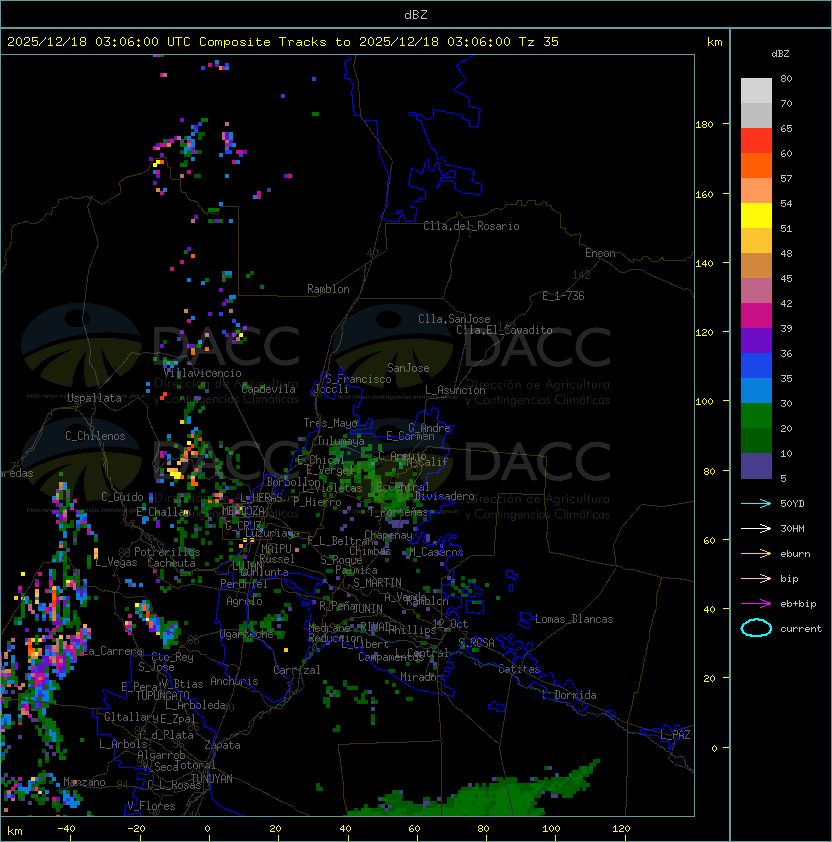The width and height of the screenshot is (832, 842).
Task: Click the 'Tres_Mayo' map label
Action: click(330, 423)
